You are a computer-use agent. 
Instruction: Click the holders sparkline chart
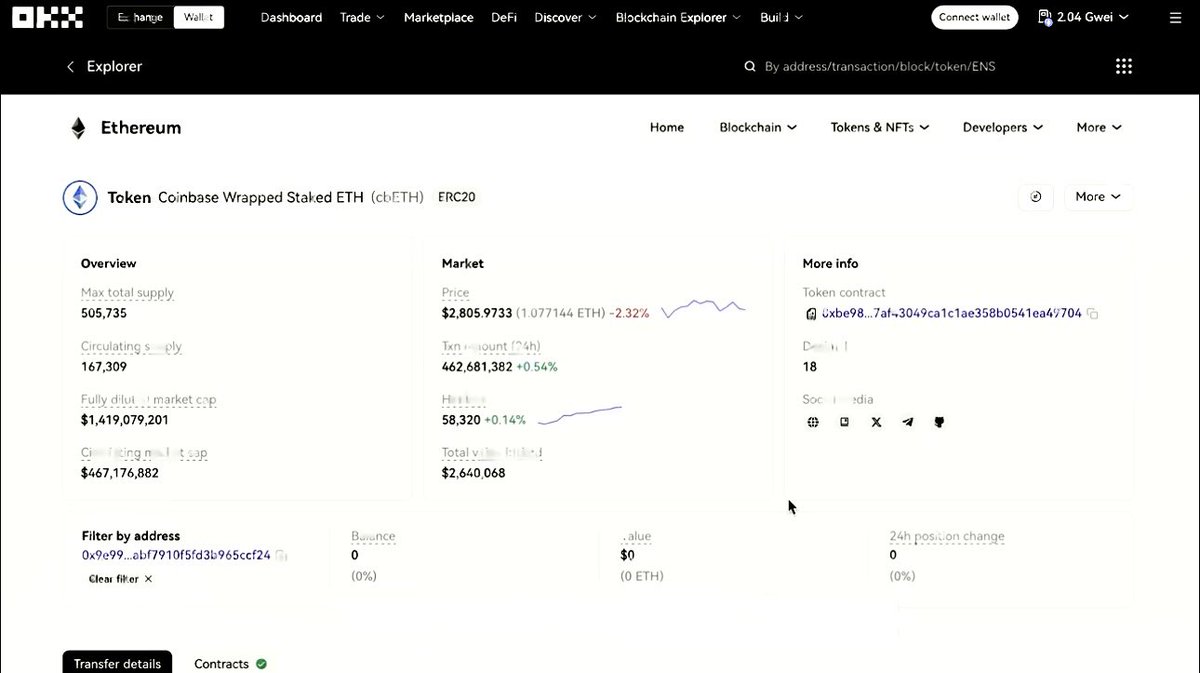click(x=580, y=415)
